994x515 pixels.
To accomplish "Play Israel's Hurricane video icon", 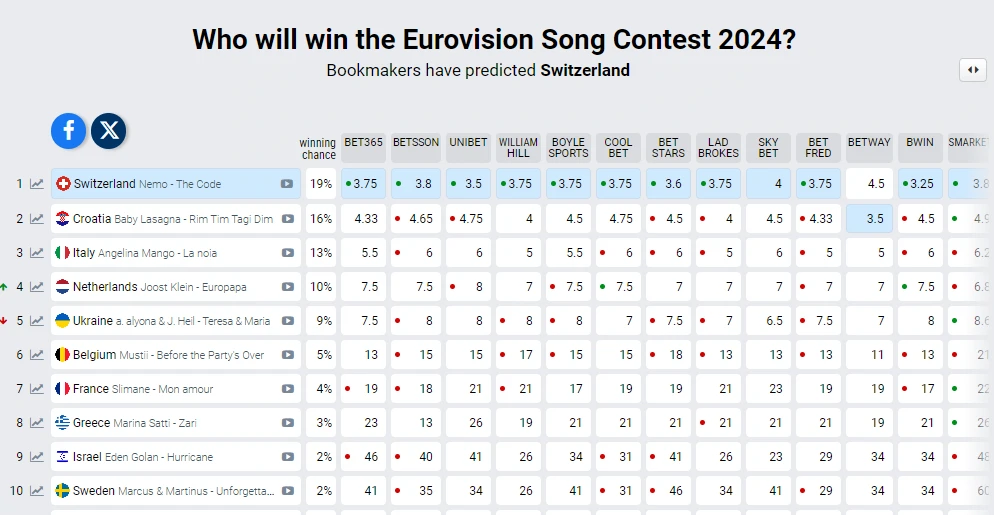I will (x=288, y=457).
